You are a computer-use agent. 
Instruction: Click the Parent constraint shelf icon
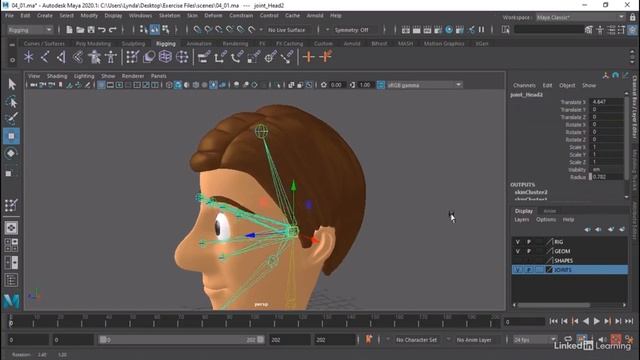pyautogui.click(x=204, y=57)
